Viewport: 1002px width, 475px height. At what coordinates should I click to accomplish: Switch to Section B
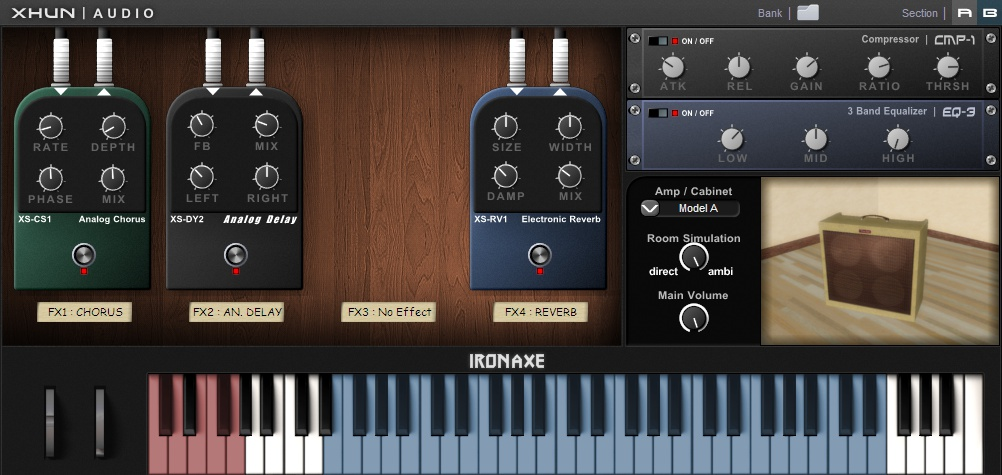(989, 13)
